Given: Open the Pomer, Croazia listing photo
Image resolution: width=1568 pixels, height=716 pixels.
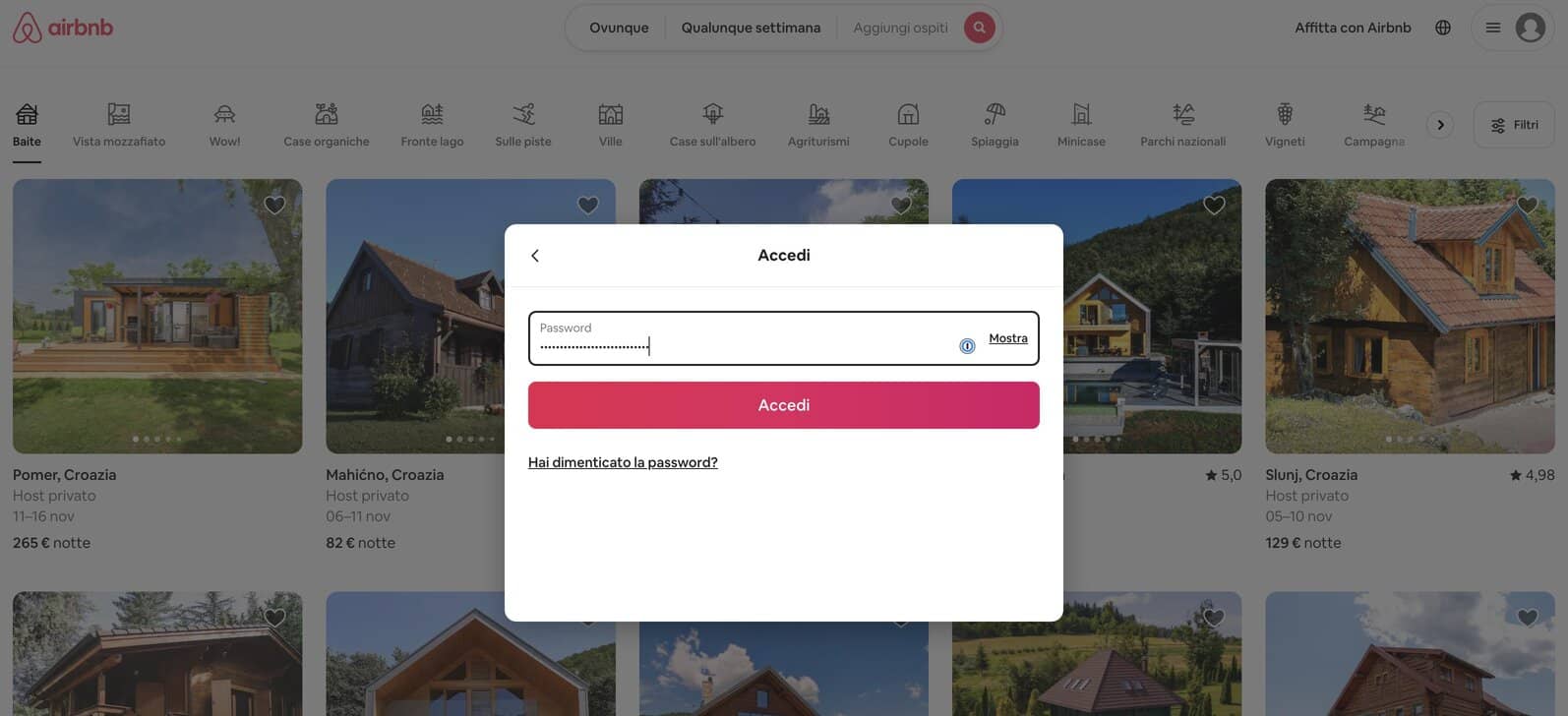Looking at the screenshot, I should (x=157, y=316).
